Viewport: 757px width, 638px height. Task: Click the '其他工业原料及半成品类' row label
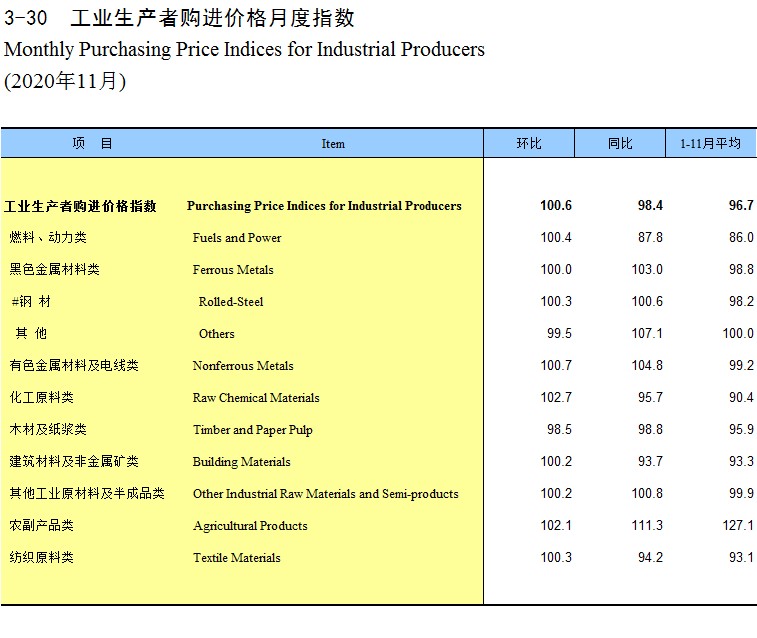(x=87, y=494)
